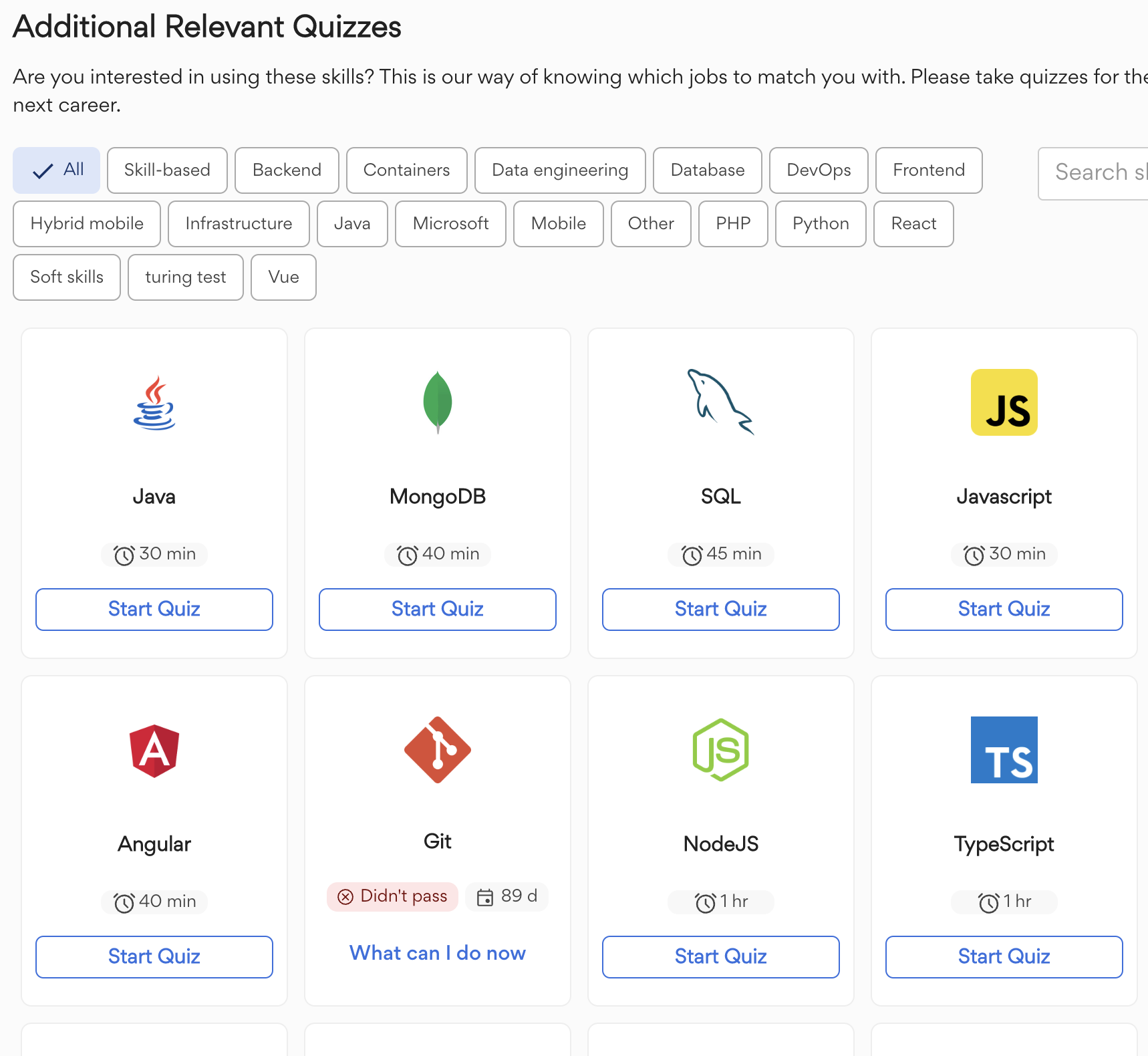Filter quizzes by Skill-based

click(x=167, y=170)
